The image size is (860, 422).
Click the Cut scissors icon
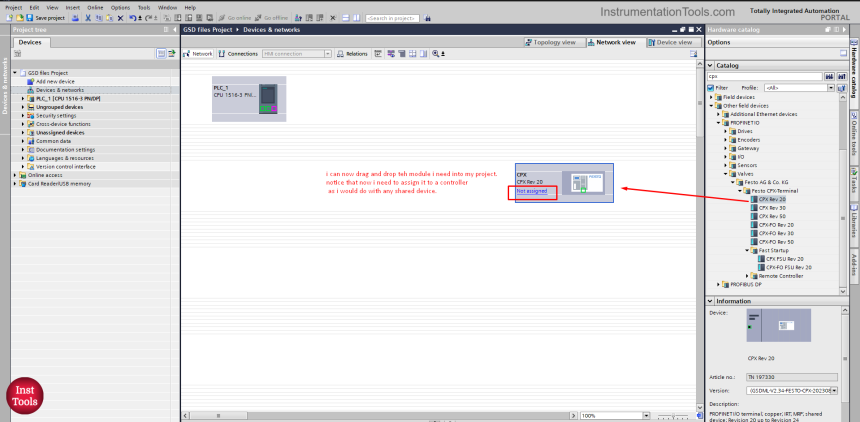(x=87, y=18)
